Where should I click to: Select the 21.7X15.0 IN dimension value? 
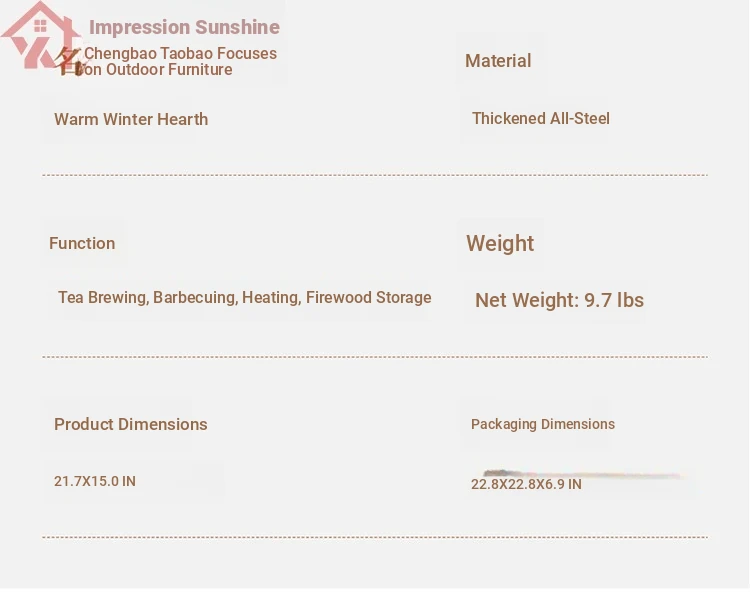[95, 481]
